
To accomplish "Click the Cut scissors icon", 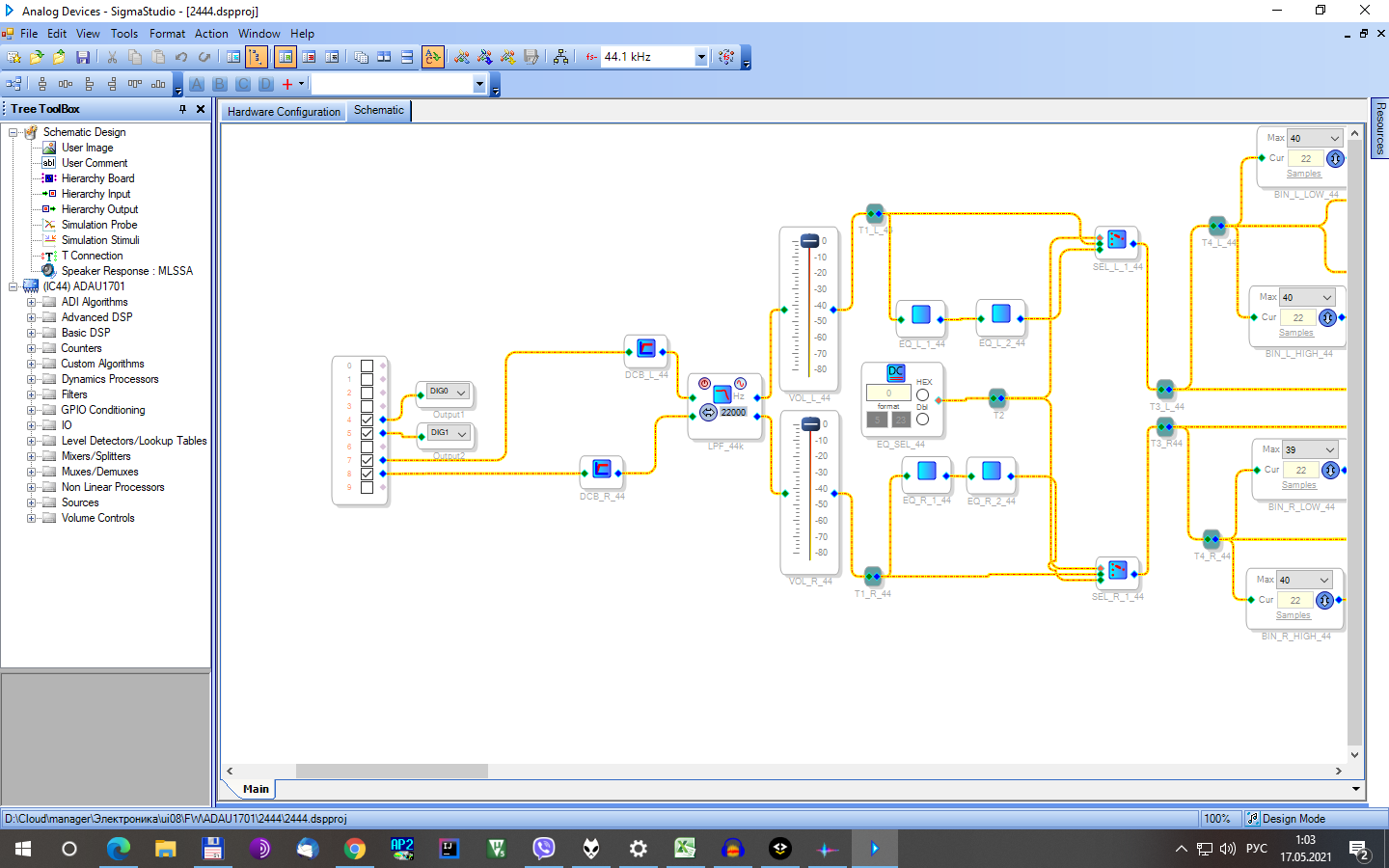I will [112, 57].
